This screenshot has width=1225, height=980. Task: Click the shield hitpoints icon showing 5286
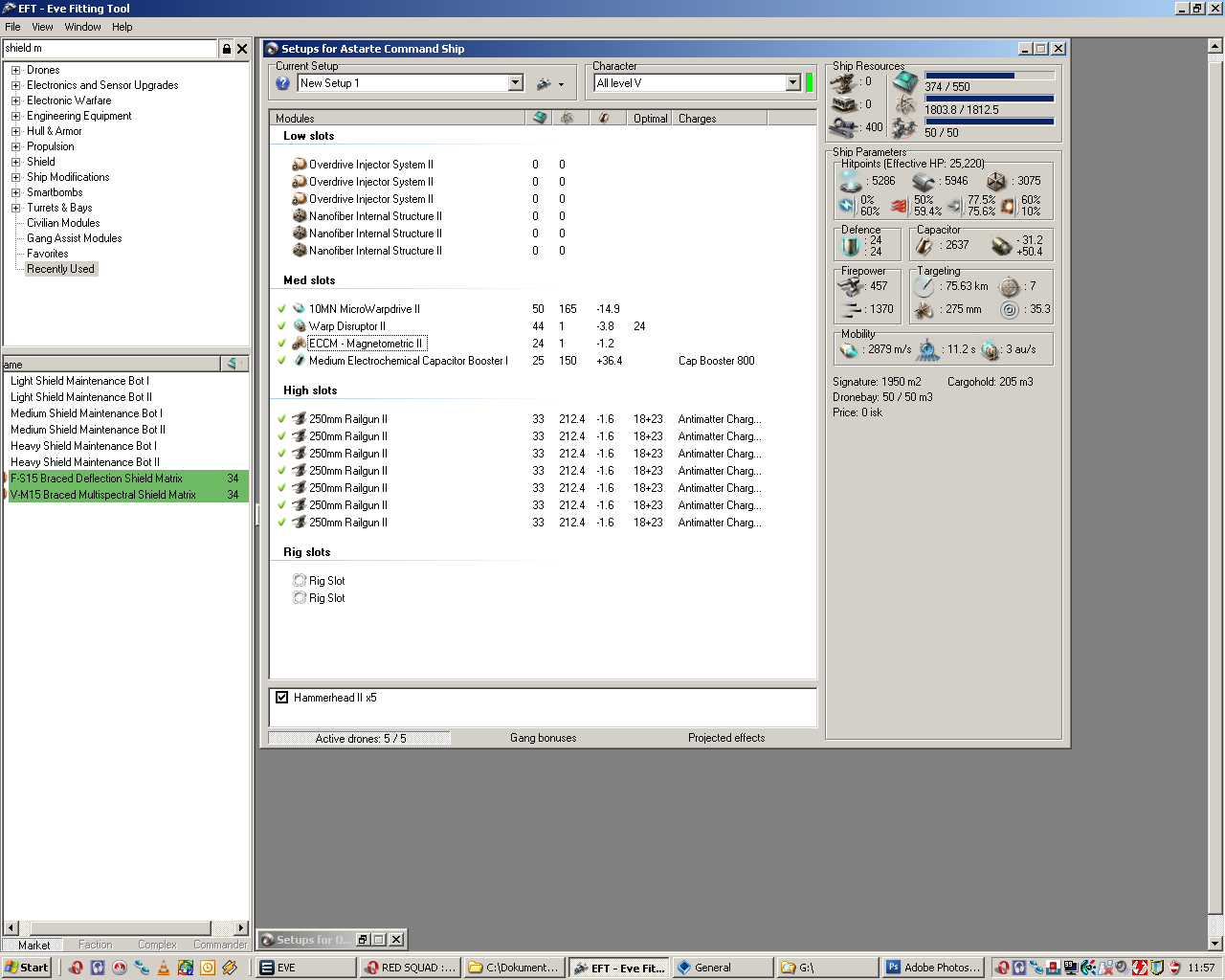pyautogui.click(x=850, y=180)
